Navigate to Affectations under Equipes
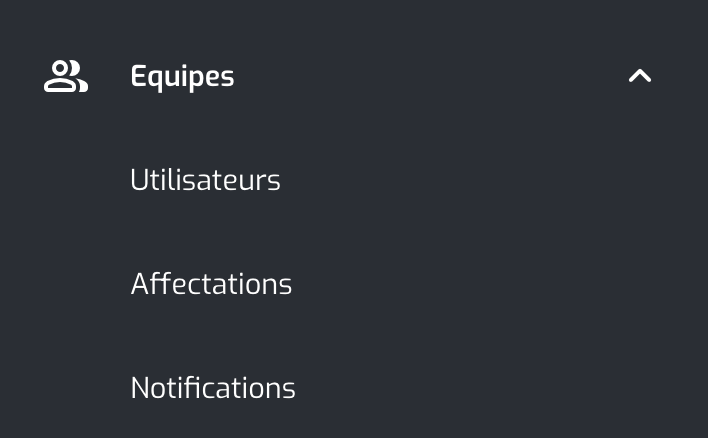708x438 pixels. click(211, 284)
